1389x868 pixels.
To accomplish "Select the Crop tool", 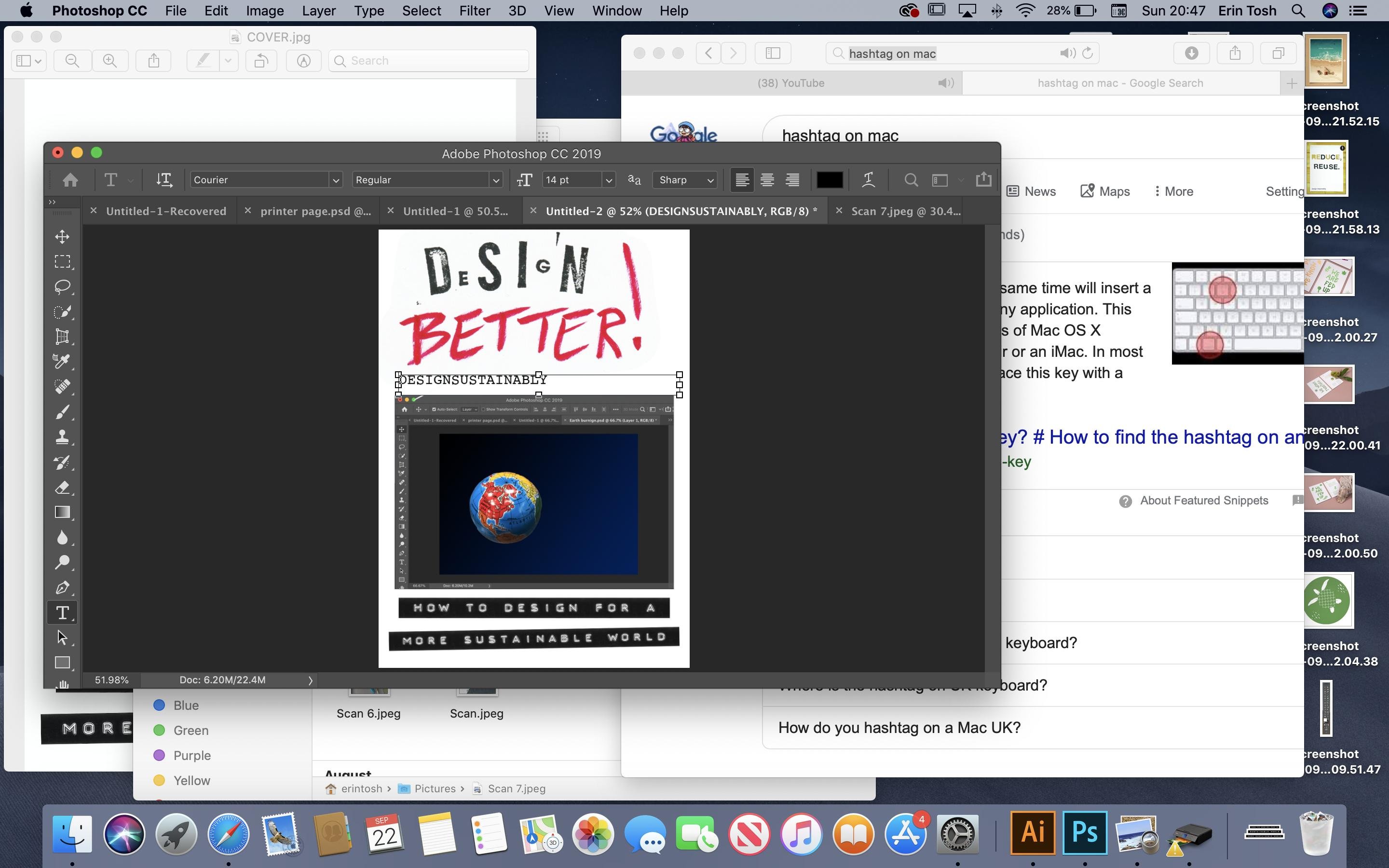I will pos(62,337).
